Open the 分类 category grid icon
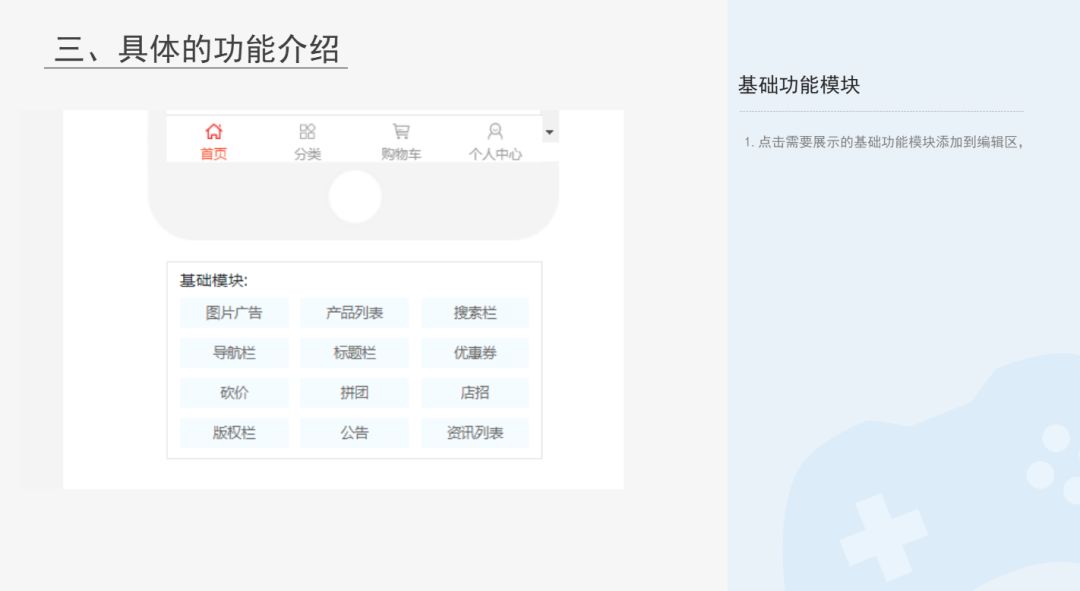This screenshot has height=591, width=1080. (x=307, y=132)
